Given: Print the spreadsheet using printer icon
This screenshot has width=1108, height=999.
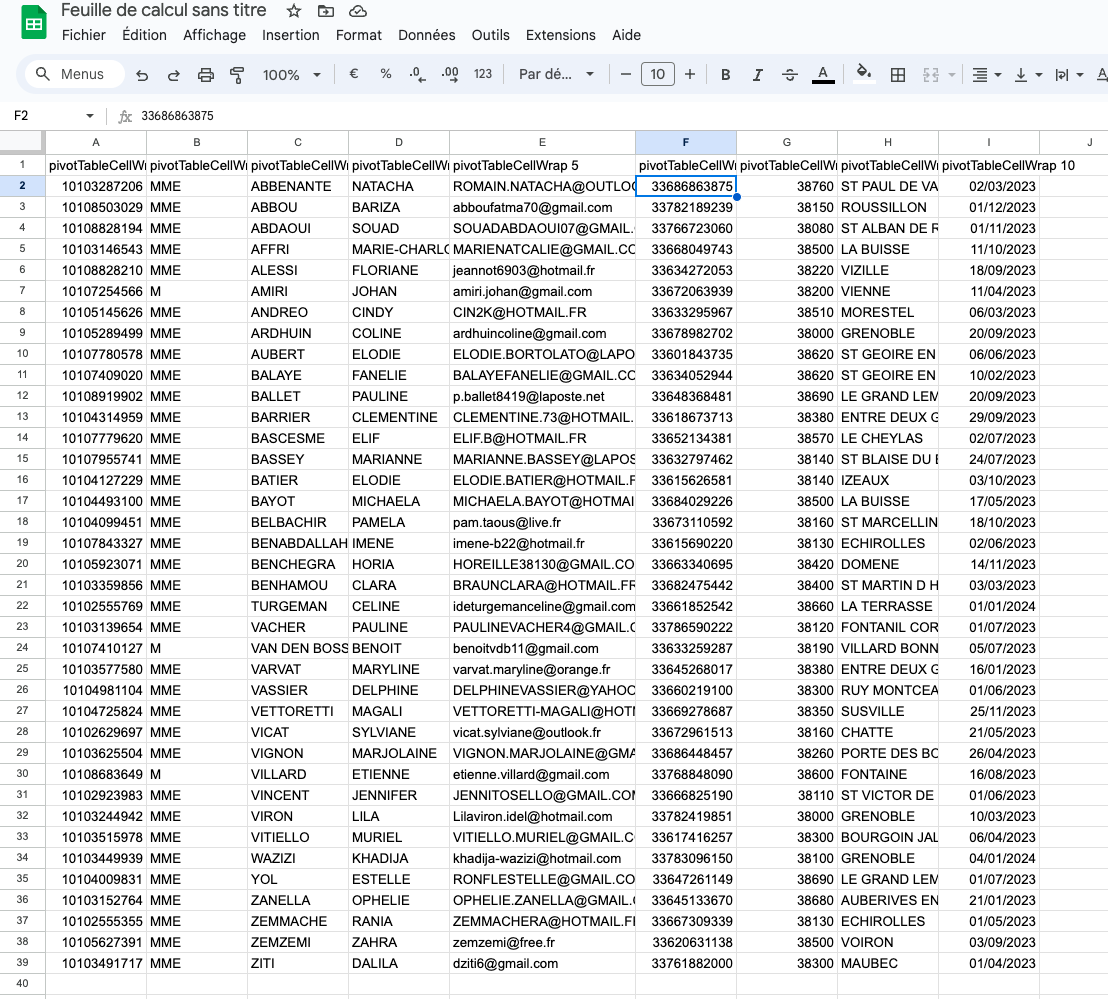Looking at the screenshot, I should (x=206, y=75).
